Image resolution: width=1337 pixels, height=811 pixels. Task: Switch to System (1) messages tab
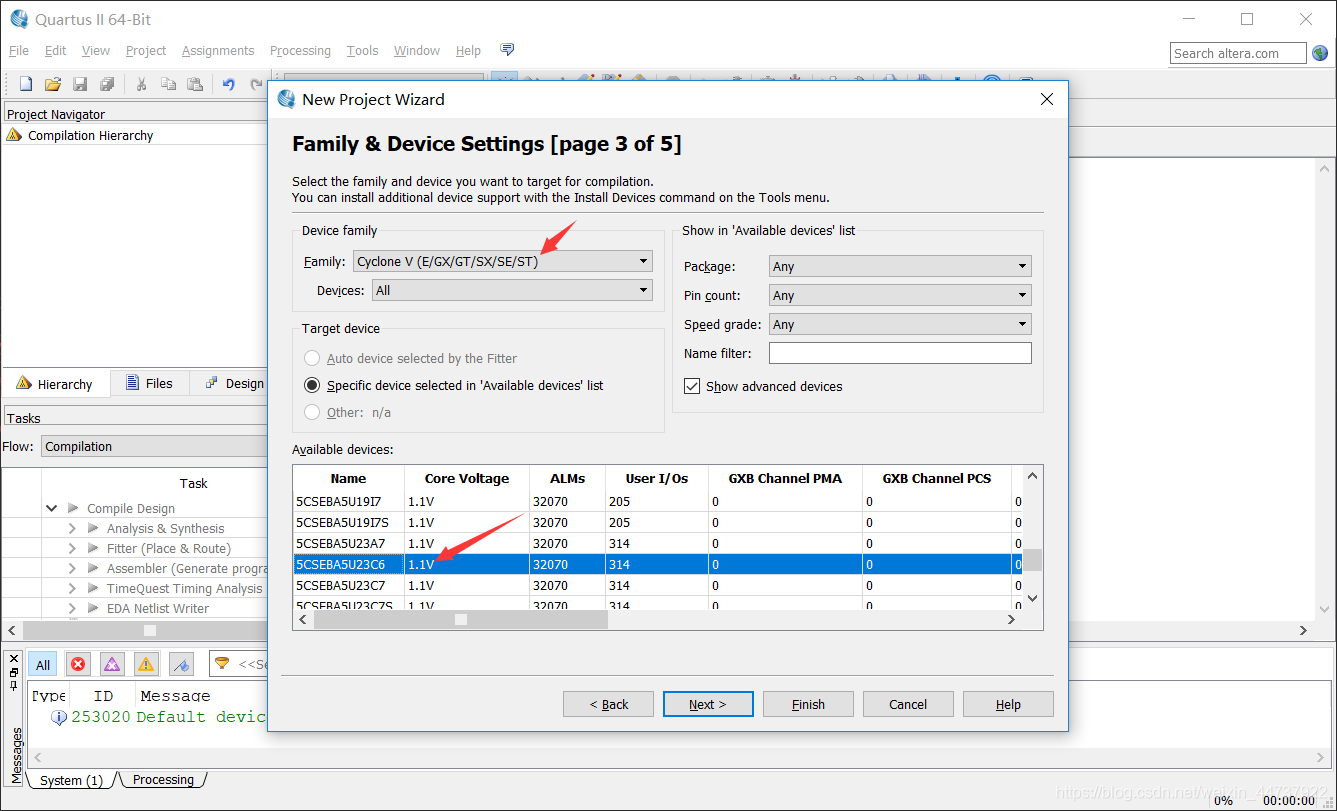click(71, 780)
